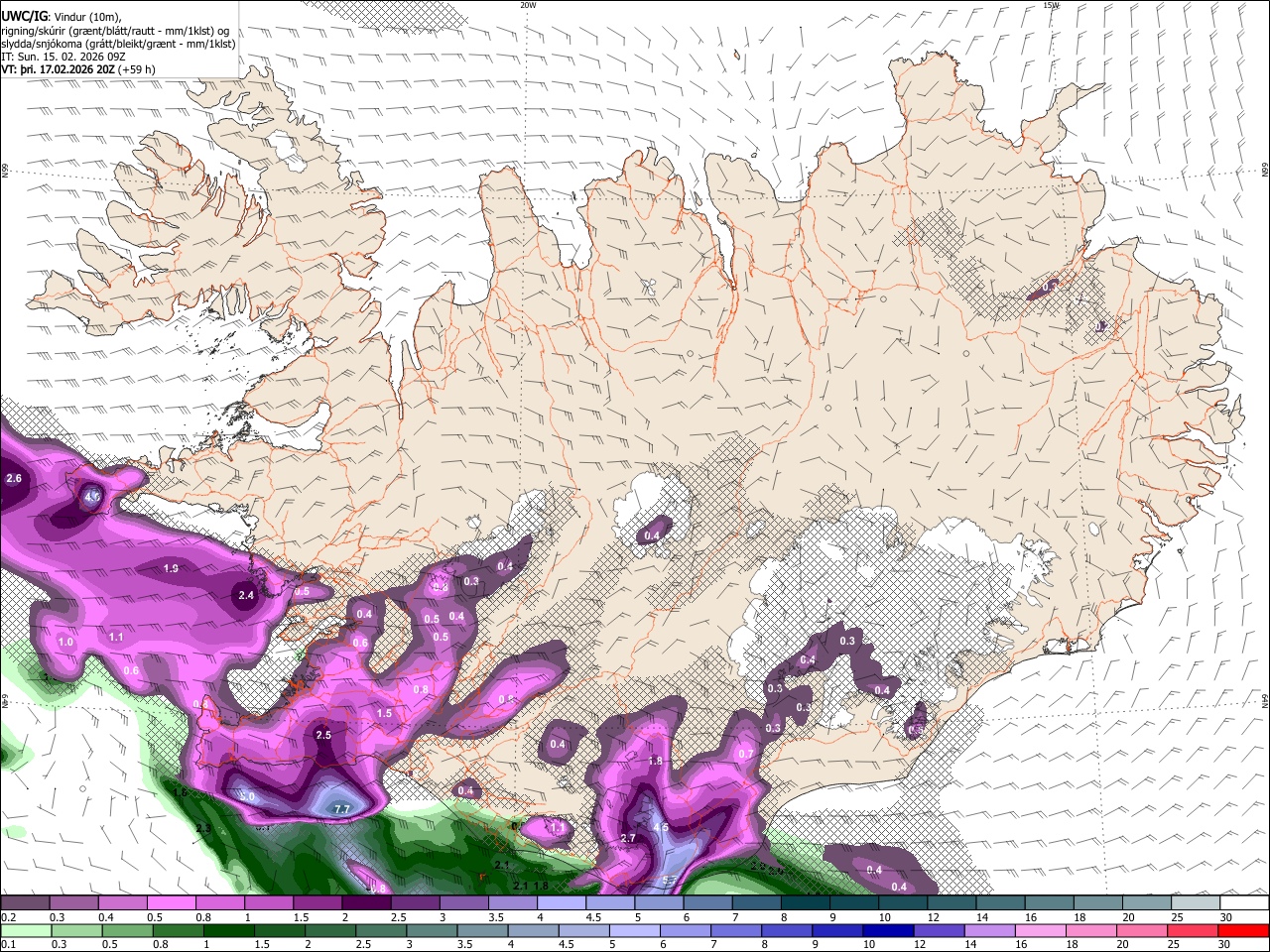The height and width of the screenshot is (952, 1270).
Task: Pick the grey-teal 18 snow legend swatch
Action: click(x=1098, y=903)
